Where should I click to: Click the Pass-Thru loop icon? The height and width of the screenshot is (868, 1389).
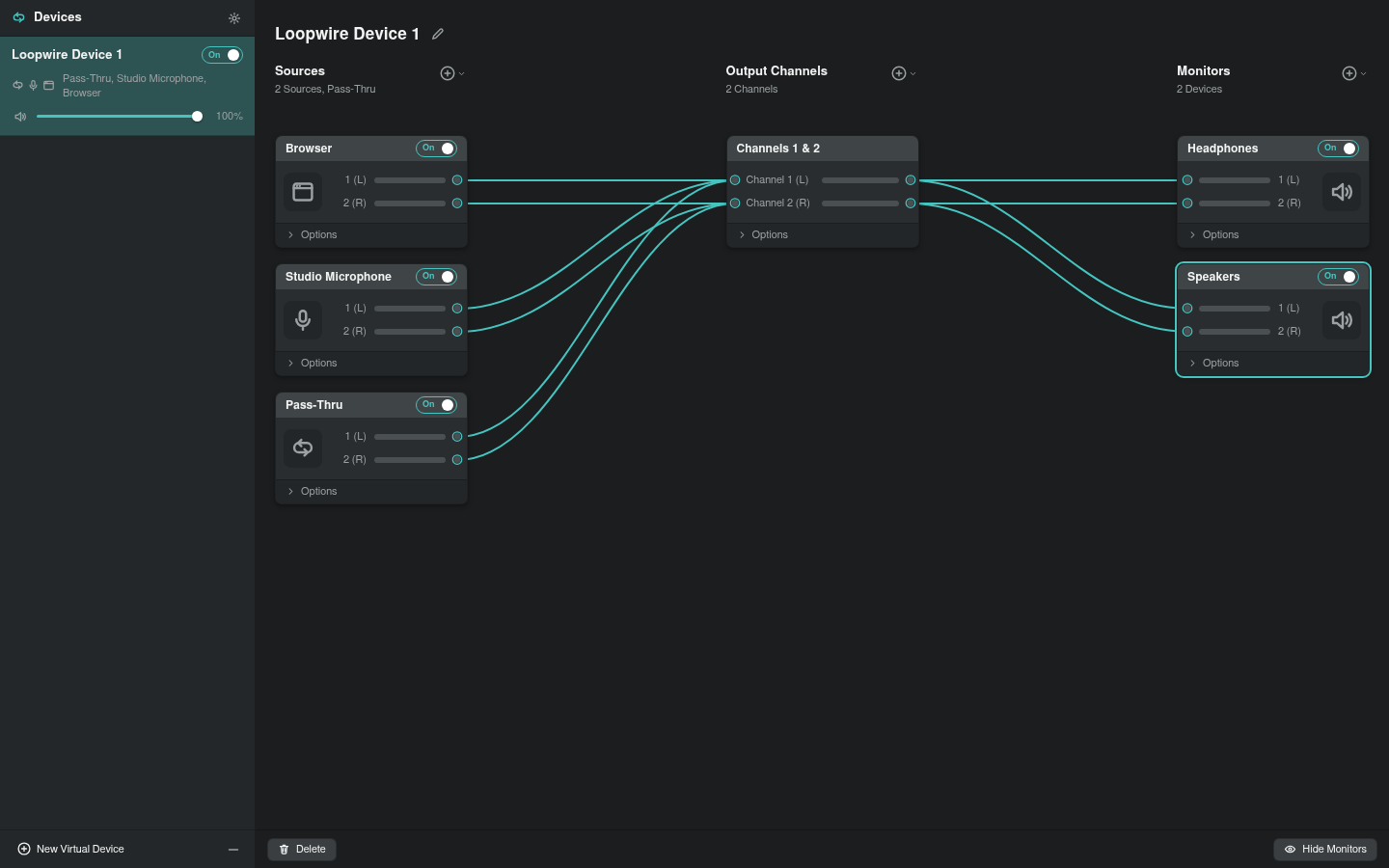pyautogui.click(x=303, y=448)
